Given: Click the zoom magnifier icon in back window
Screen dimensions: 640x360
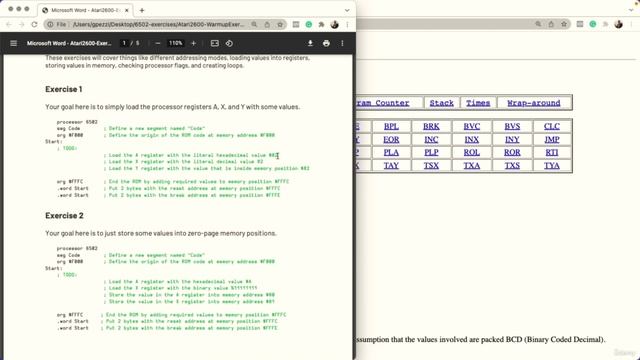Looking at the screenshot, I should pyautogui.click(x=538, y=24).
